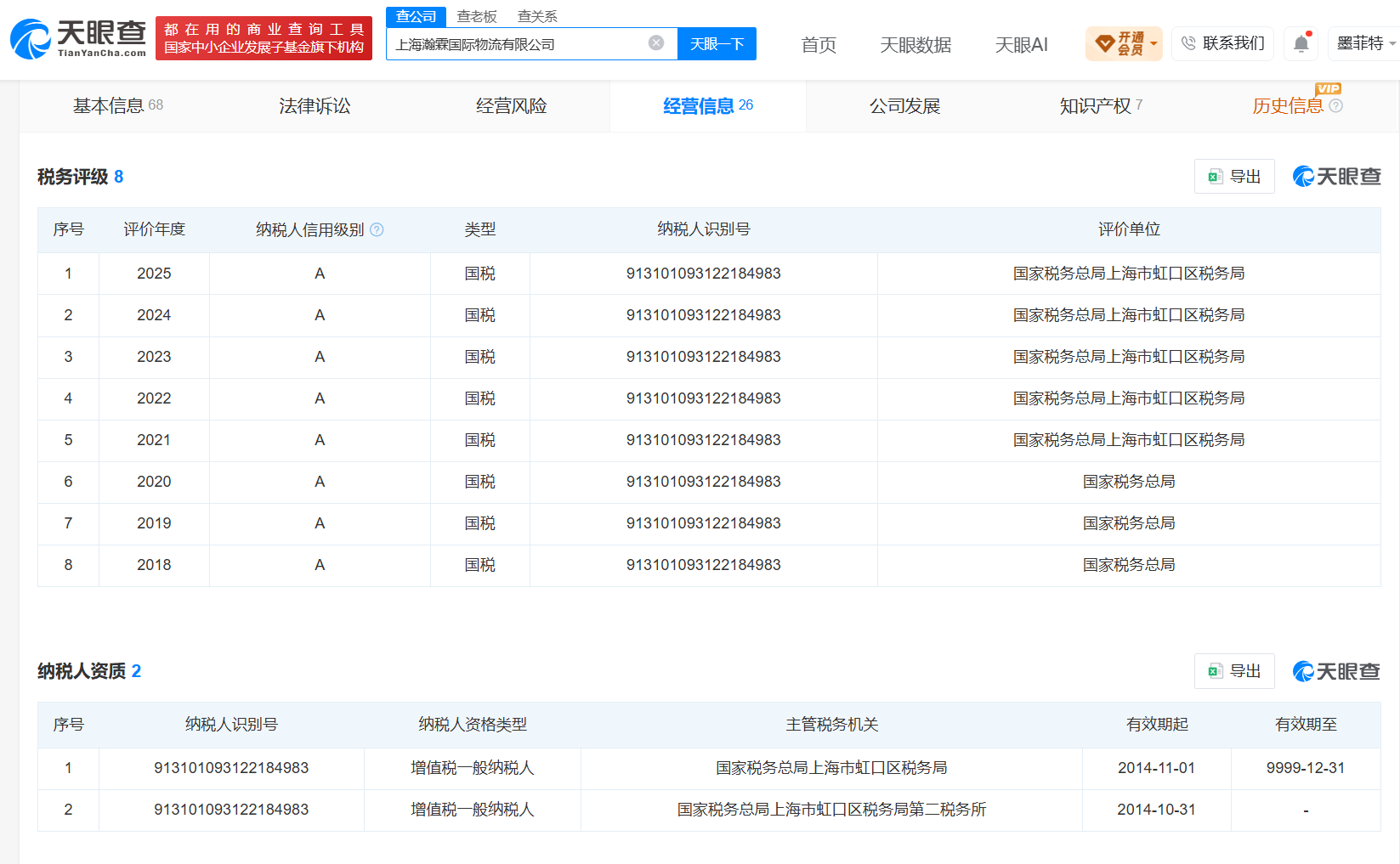Select the 2023 evaluation year cell

(x=154, y=357)
